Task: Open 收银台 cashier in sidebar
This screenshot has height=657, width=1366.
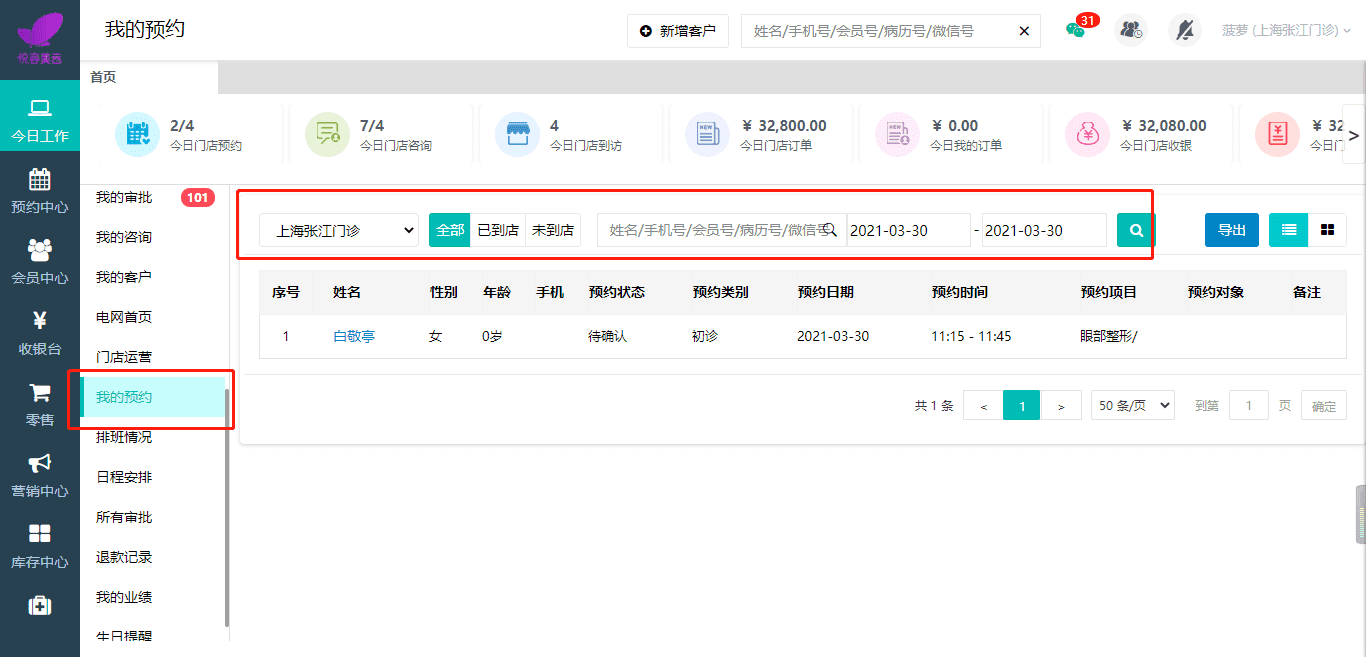Action: pos(40,334)
